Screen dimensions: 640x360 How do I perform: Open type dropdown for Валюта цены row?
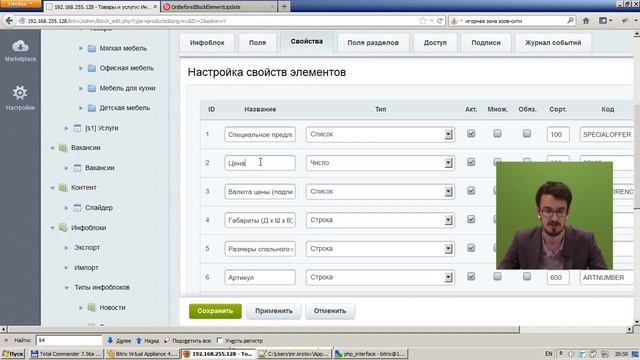pos(380,191)
